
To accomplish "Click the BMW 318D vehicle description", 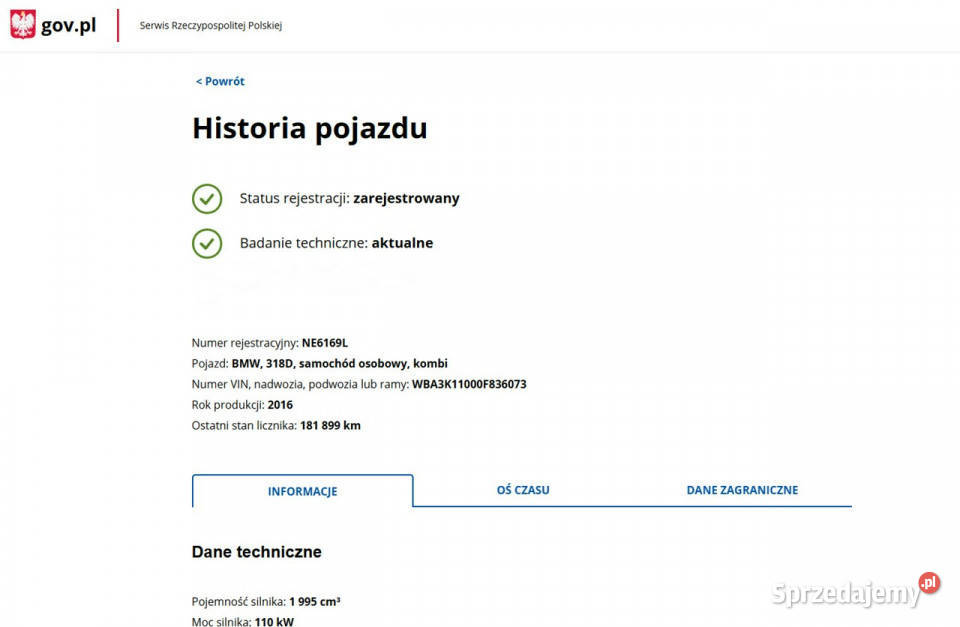I will click(339, 364).
